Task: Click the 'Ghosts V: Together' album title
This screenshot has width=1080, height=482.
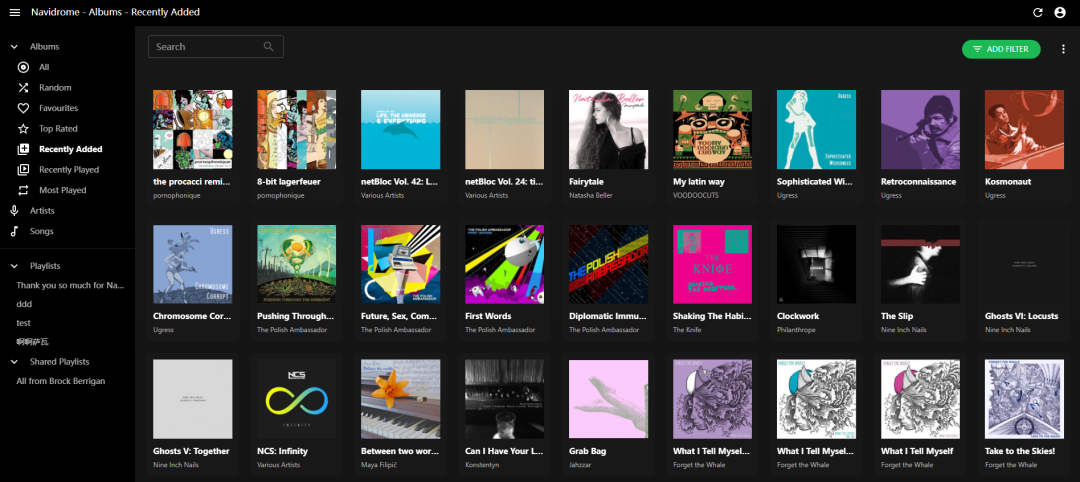Action: (x=191, y=451)
